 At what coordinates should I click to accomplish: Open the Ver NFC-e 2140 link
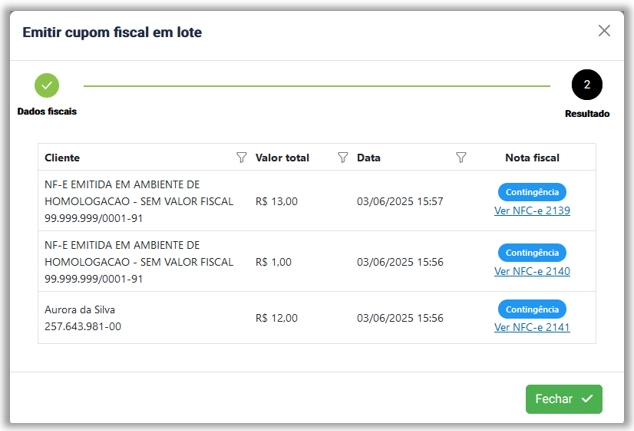(532, 271)
